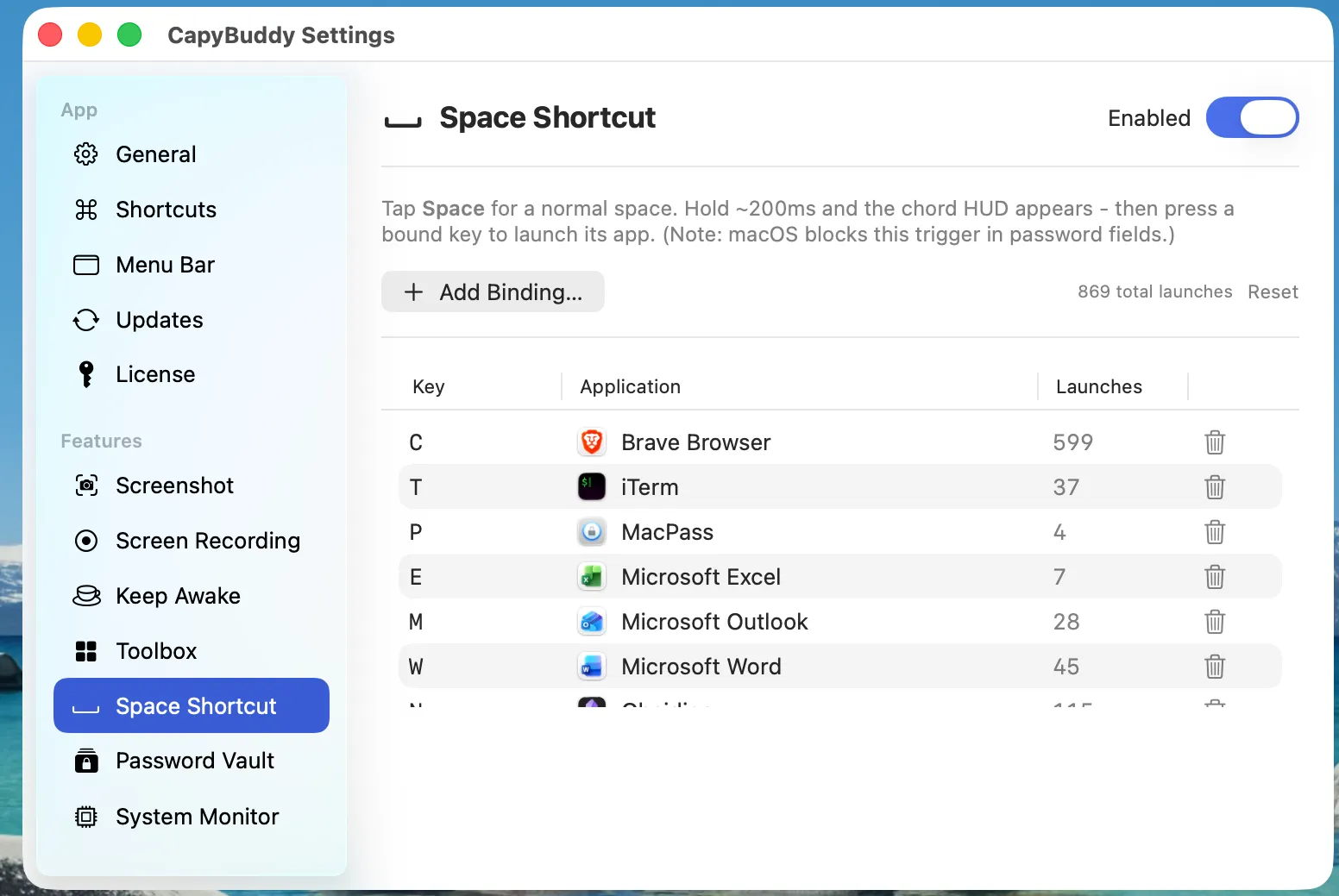
Task: Click the Key column header
Action: click(429, 386)
